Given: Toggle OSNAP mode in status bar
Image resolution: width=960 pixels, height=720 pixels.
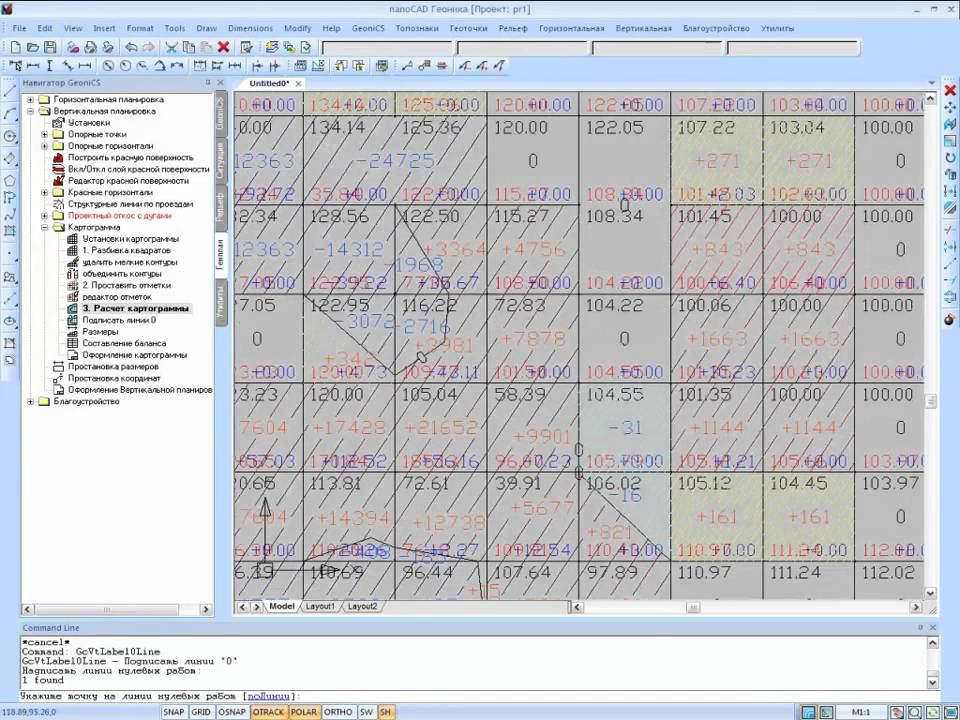Looking at the screenshot, I should (x=231, y=712).
